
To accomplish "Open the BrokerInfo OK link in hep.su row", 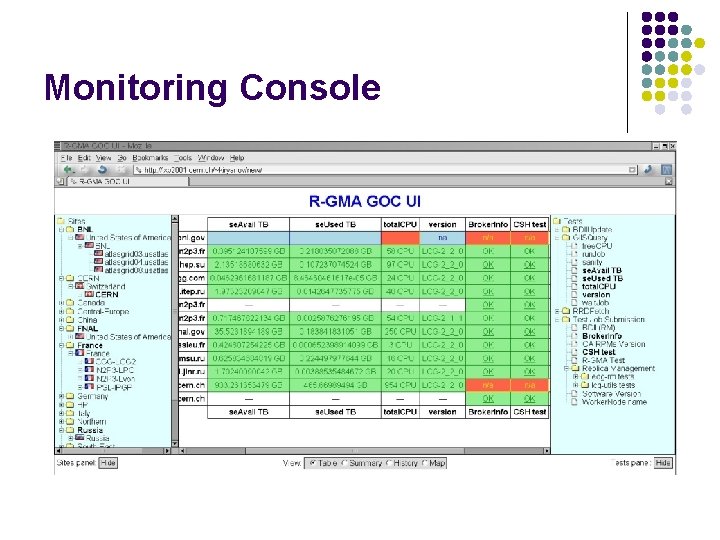I will (x=488, y=265).
